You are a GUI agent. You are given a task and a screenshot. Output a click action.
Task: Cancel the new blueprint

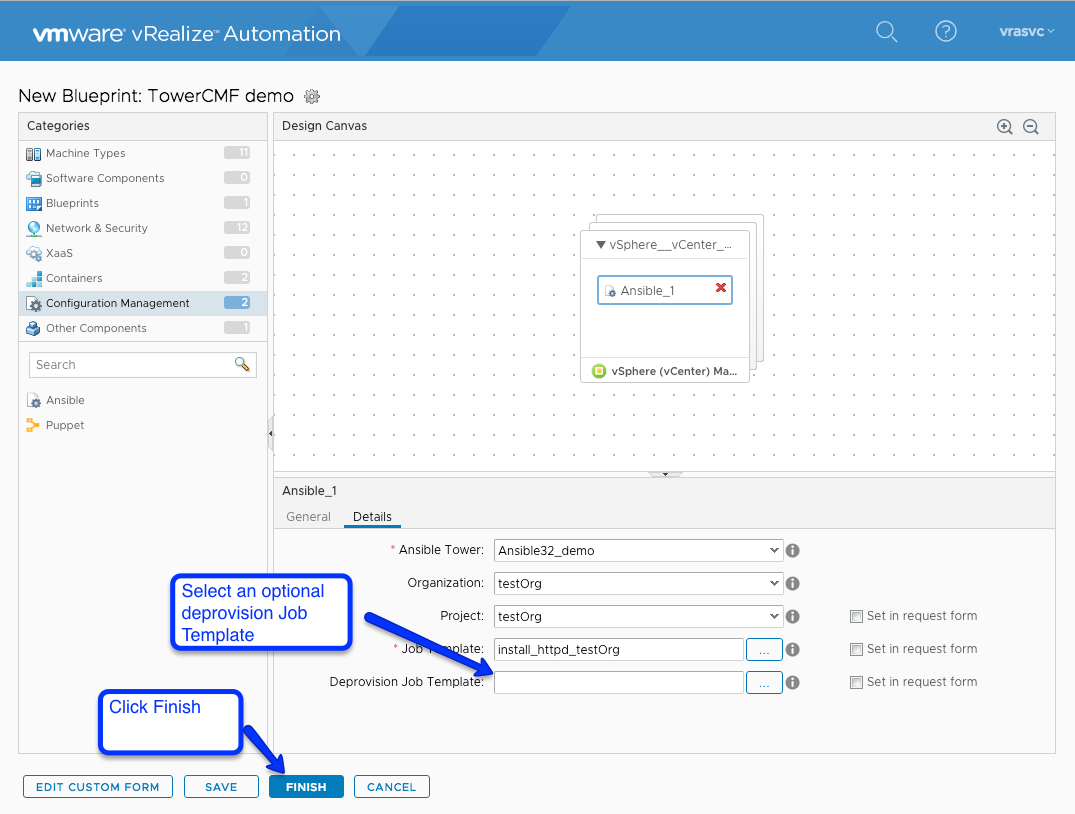[x=391, y=787]
